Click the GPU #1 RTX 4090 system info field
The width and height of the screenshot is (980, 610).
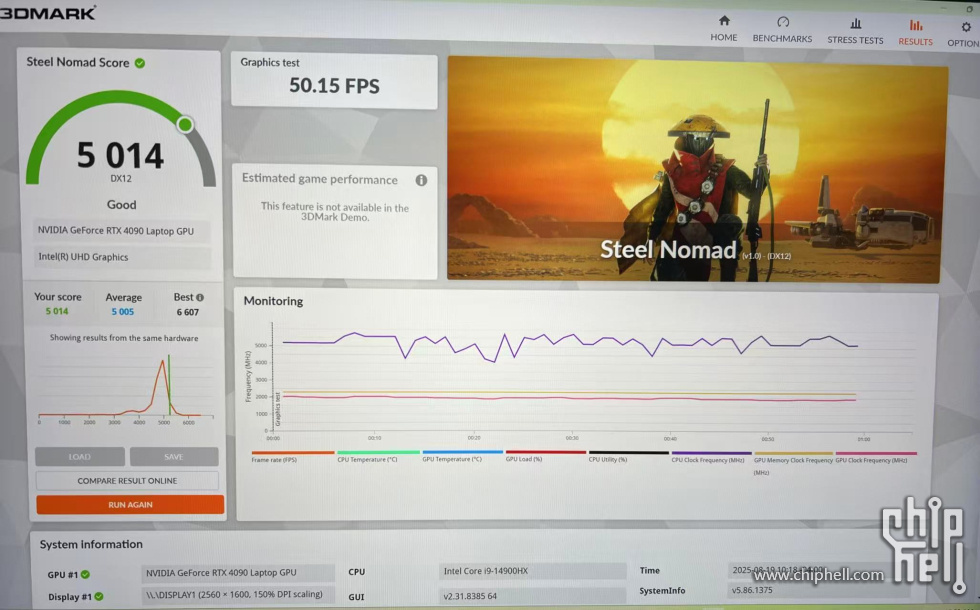(x=238, y=572)
